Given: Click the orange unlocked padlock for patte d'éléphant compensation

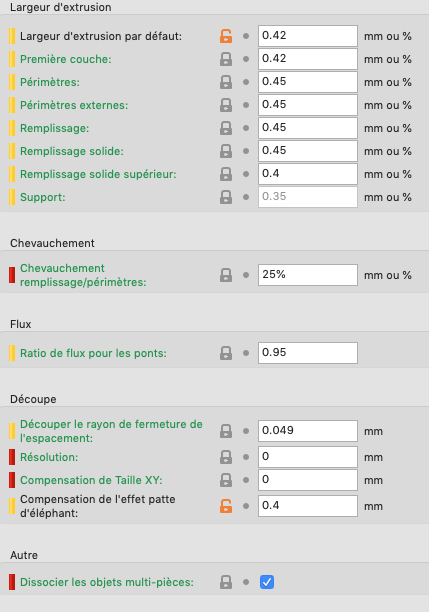Looking at the screenshot, I should [x=226, y=506].
